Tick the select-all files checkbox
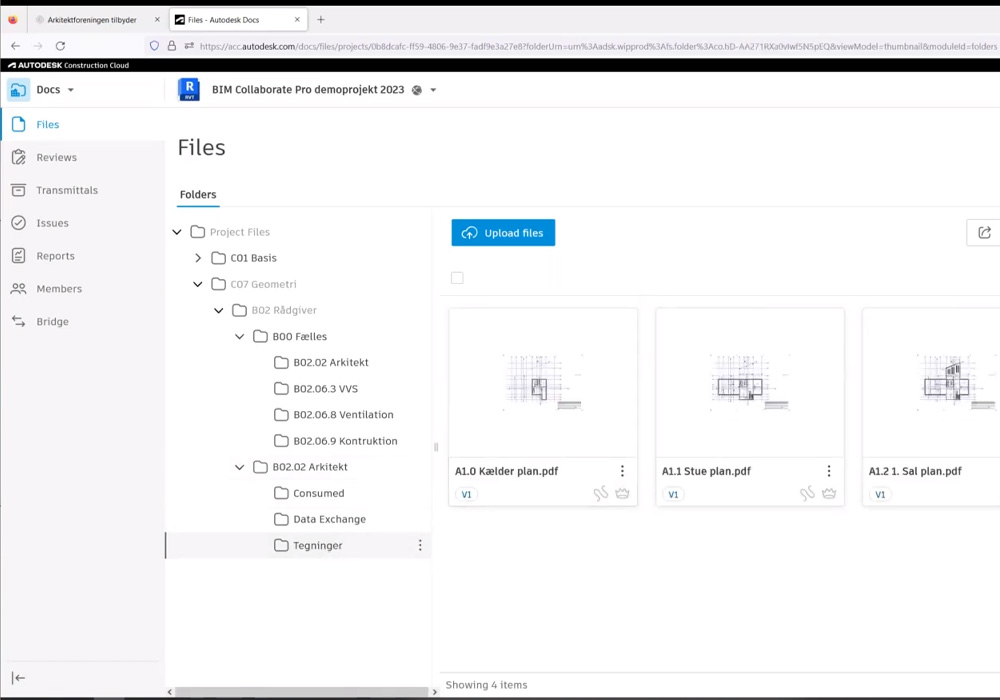 click(x=457, y=278)
